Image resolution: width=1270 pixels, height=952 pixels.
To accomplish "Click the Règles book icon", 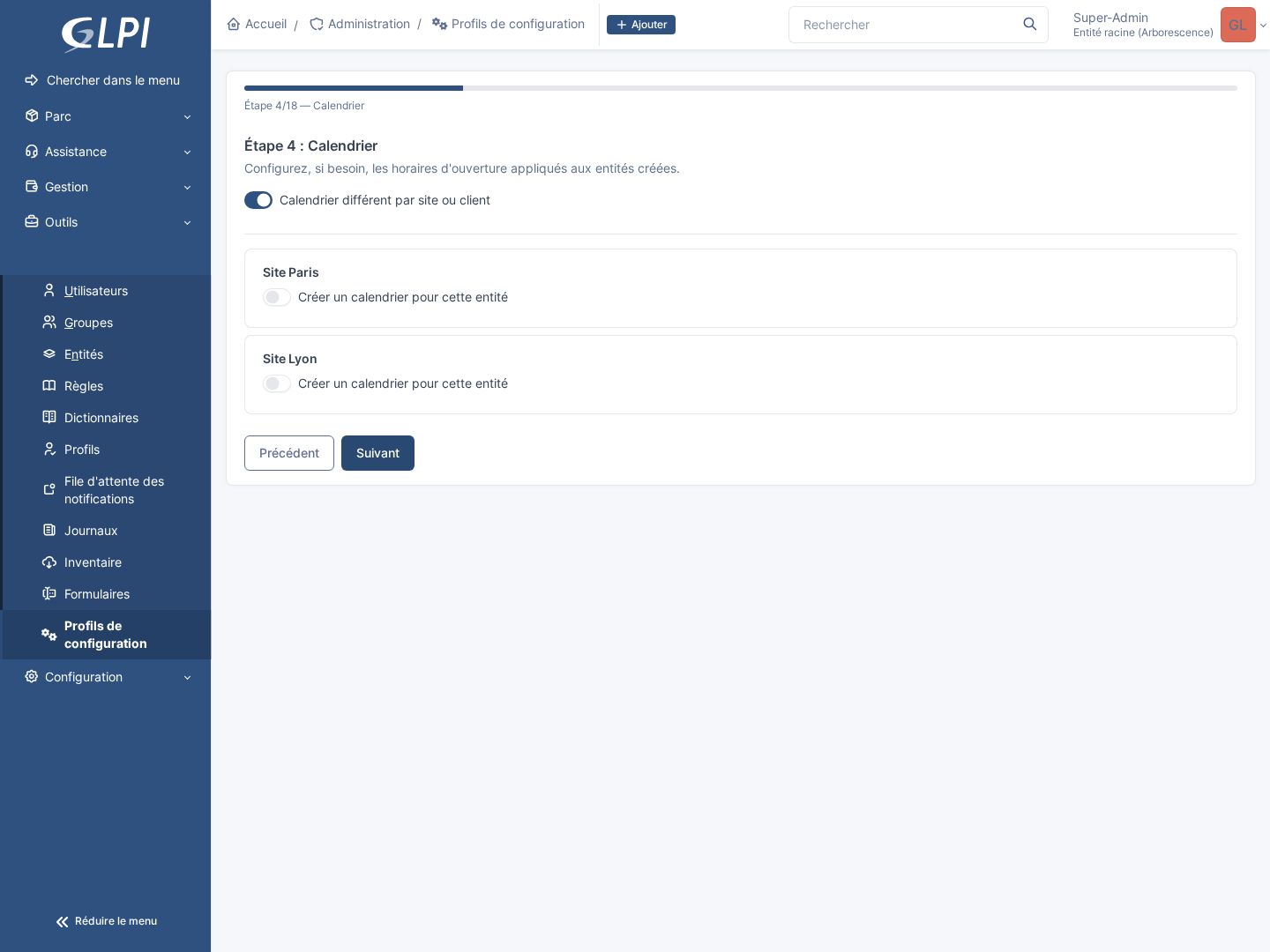I will coord(49,386).
